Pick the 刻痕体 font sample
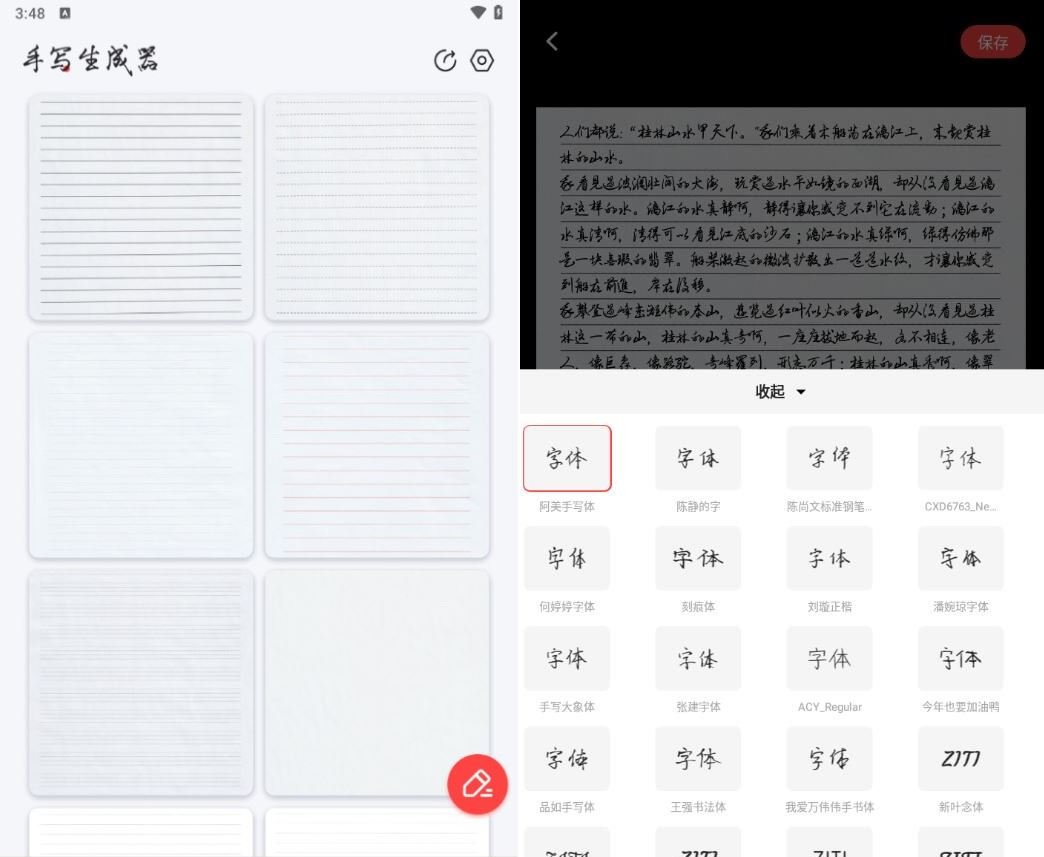1044x857 pixels. [698, 558]
